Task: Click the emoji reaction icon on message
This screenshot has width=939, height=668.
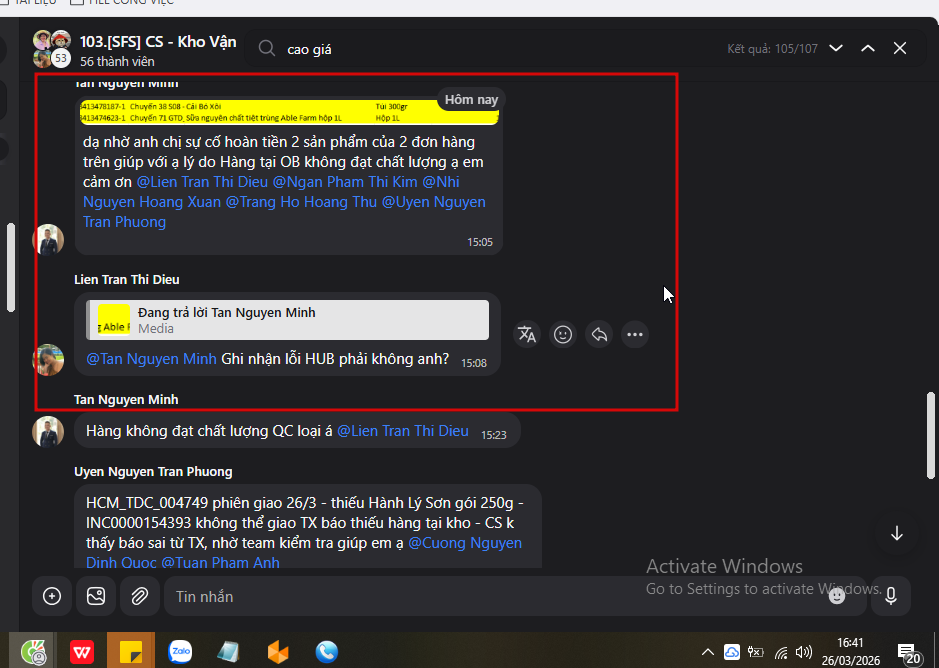Action: [563, 334]
